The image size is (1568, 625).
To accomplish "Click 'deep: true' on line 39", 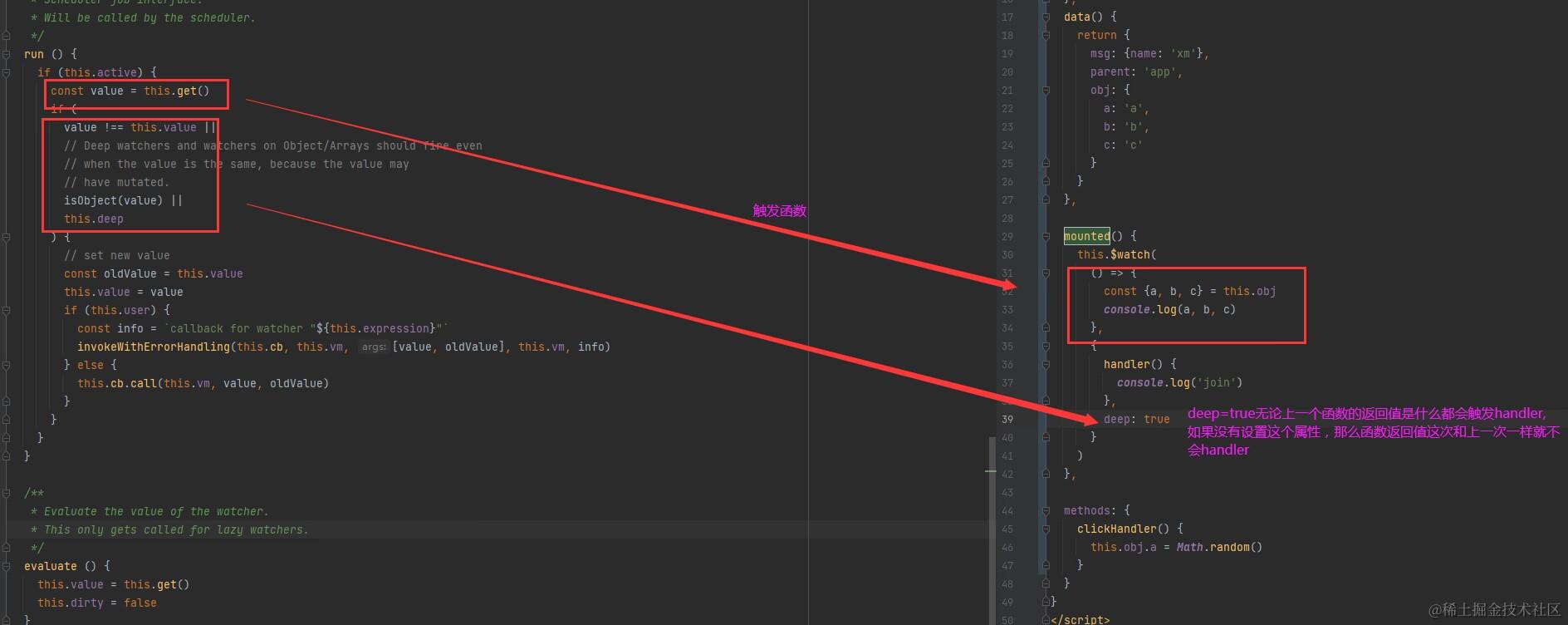I will 1136,420.
